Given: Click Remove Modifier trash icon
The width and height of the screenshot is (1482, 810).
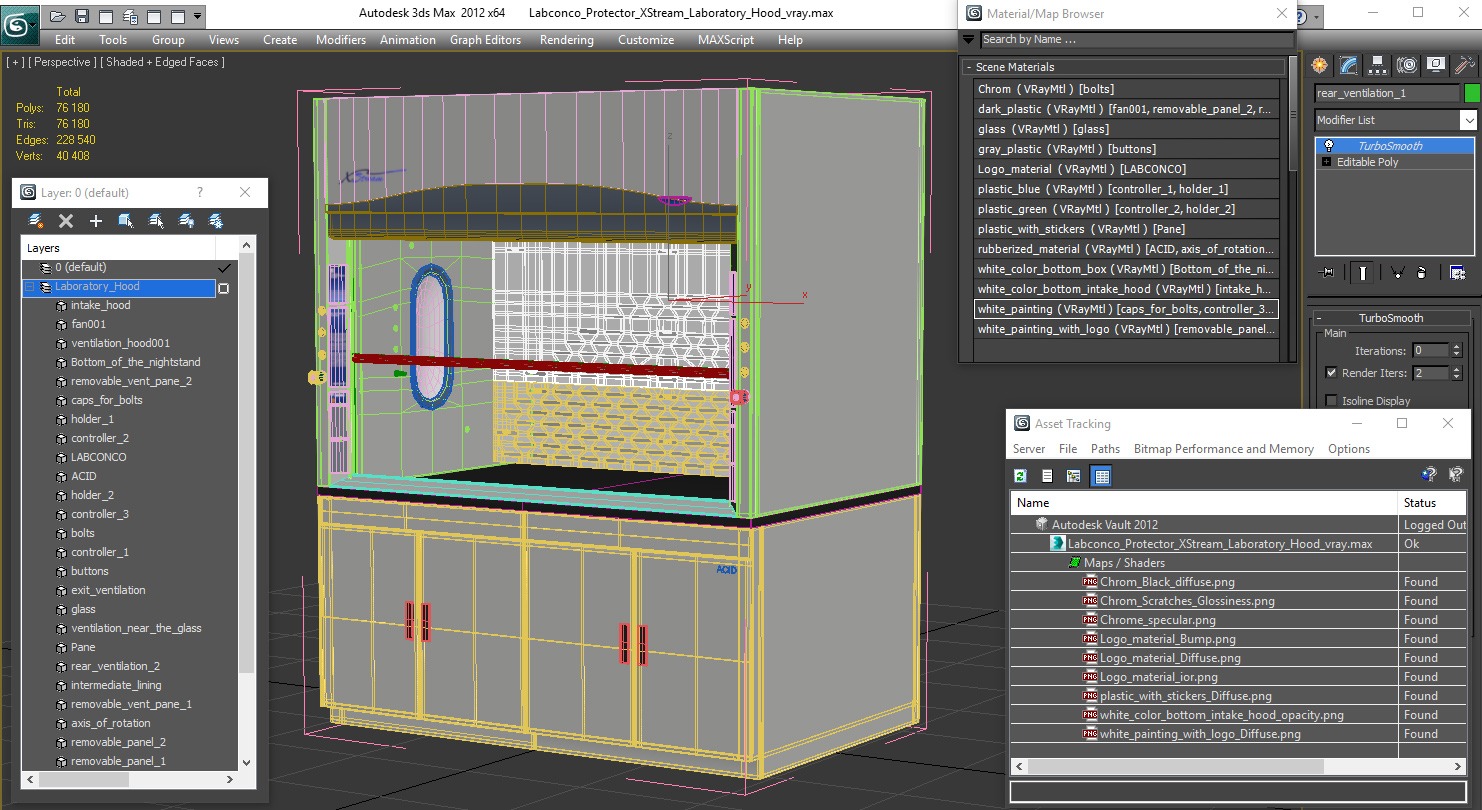Looking at the screenshot, I should pyautogui.click(x=1422, y=272).
